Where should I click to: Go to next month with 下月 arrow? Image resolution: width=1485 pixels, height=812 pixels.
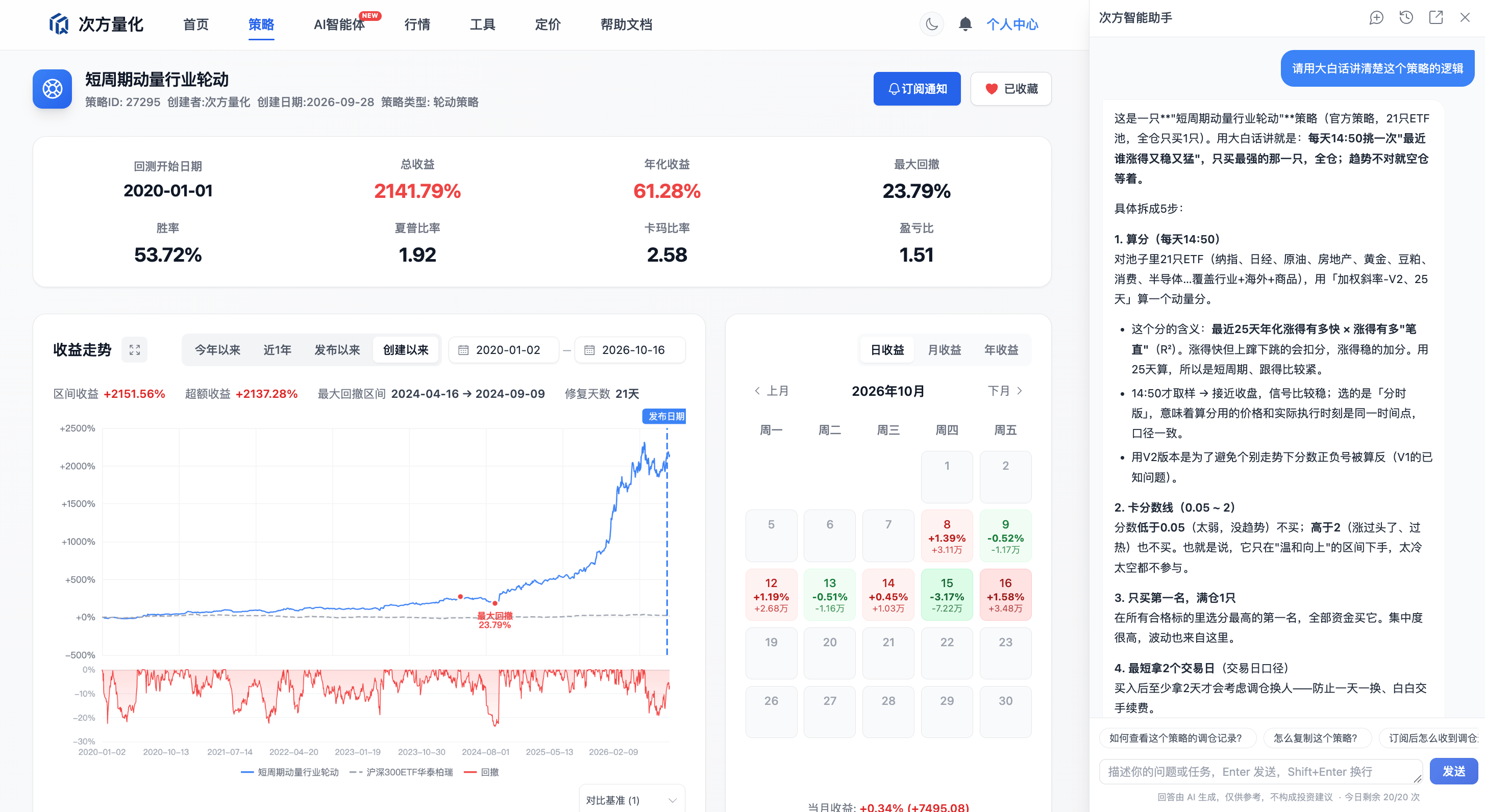click(x=1005, y=391)
